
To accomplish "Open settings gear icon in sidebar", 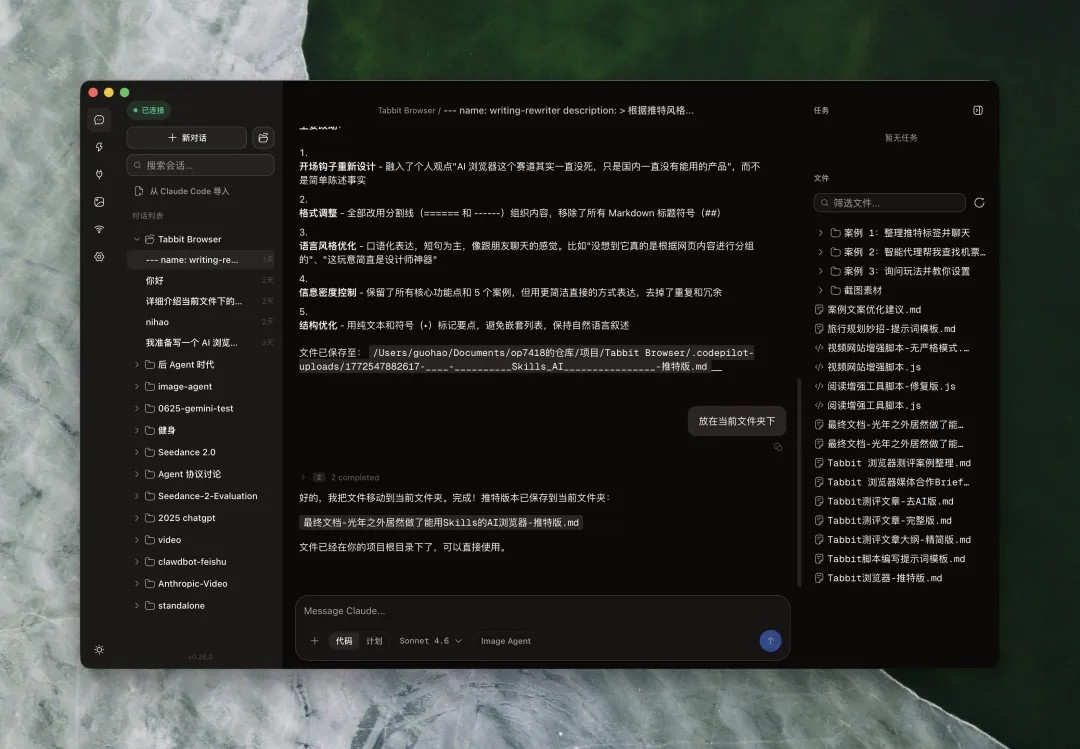I will [x=99, y=257].
